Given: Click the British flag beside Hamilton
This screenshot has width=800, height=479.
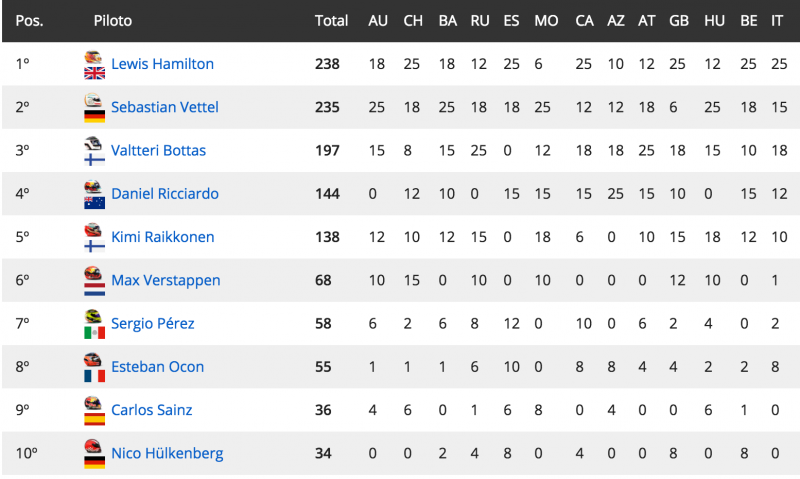Looking at the screenshot, I should click(94, 73).
